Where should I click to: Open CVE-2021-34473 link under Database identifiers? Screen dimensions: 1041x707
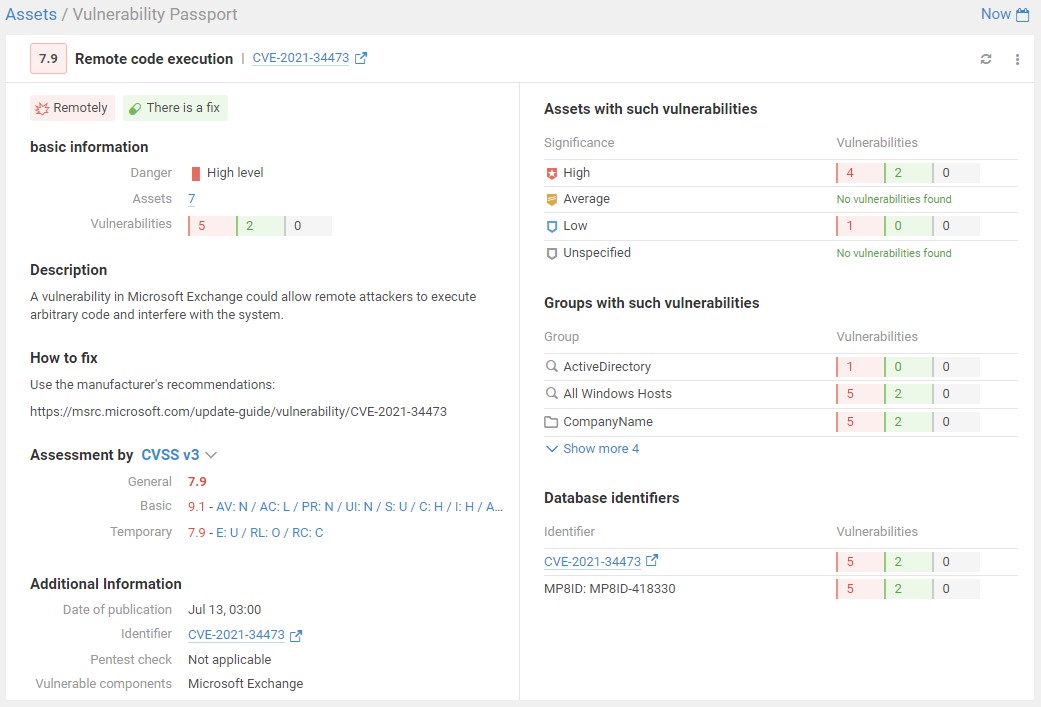(x=592, y=562)
